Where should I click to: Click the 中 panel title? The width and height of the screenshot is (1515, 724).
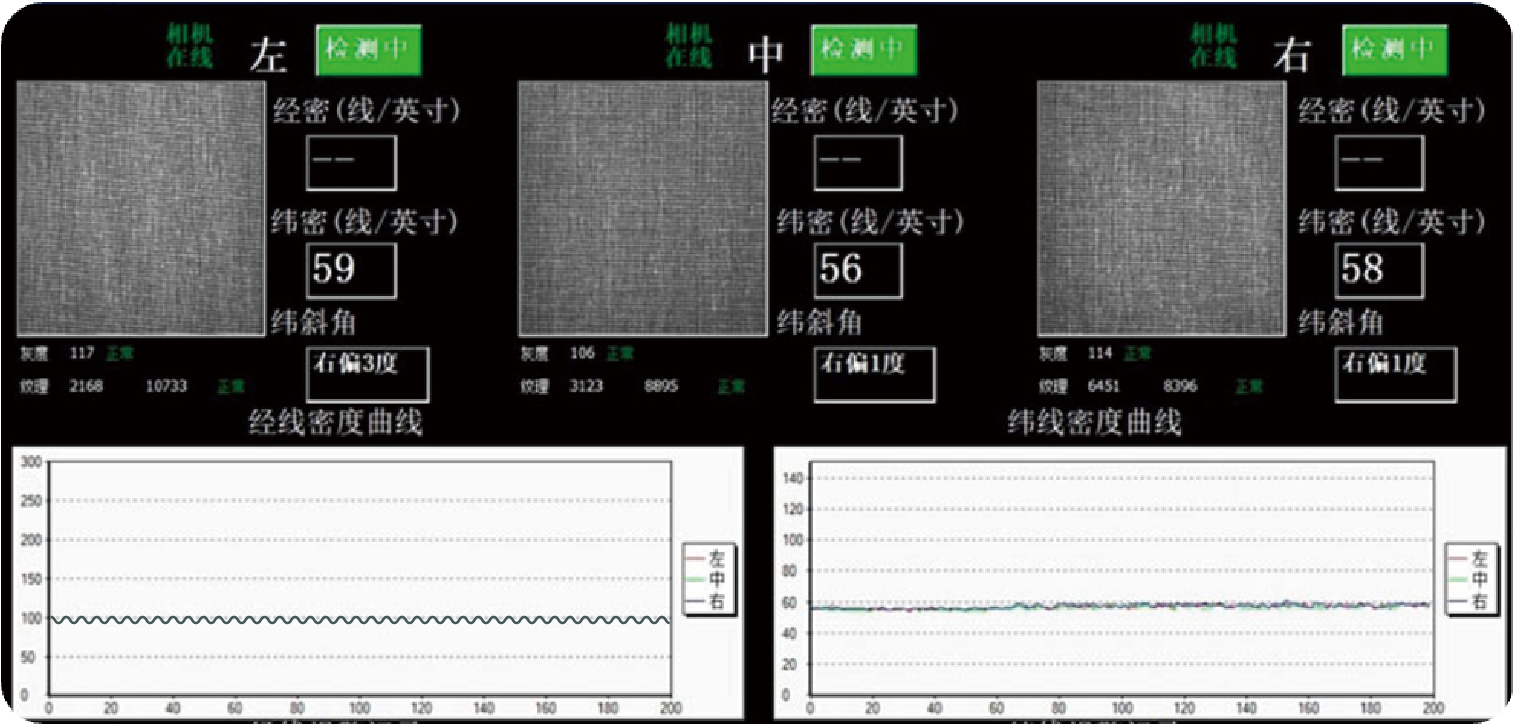point(766,54)
